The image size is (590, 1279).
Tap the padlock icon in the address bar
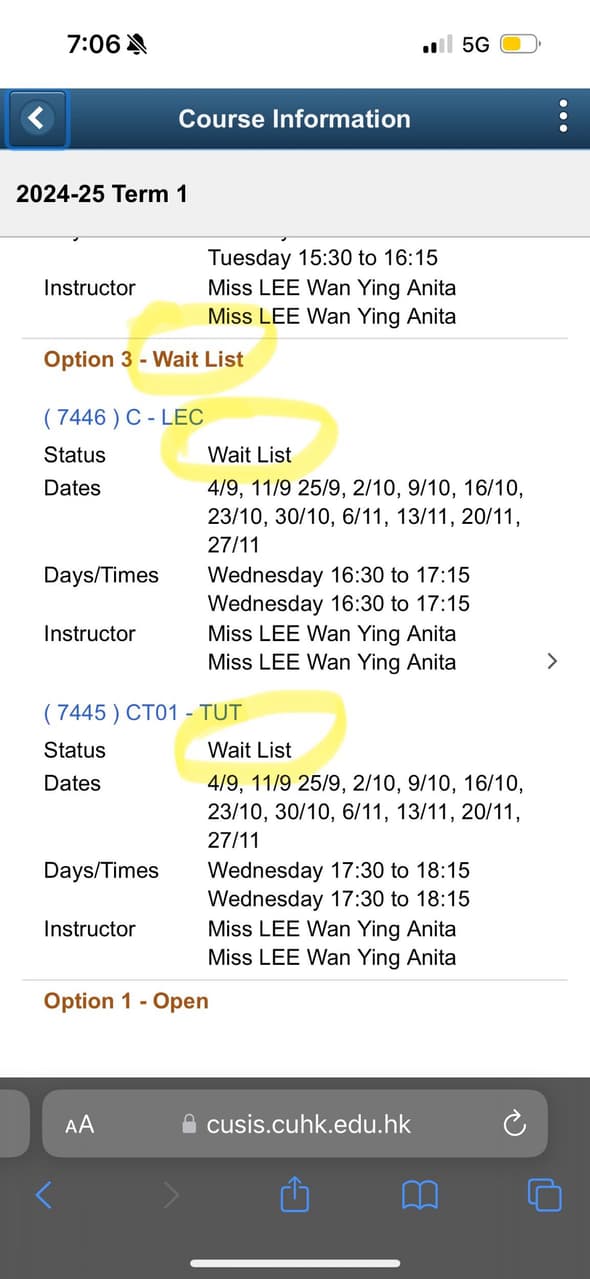point(189,1123)
